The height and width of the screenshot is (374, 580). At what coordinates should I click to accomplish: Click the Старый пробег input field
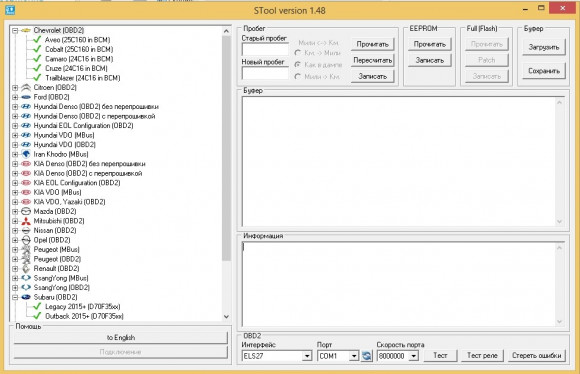pyautogui.click(x=265, y=49)
